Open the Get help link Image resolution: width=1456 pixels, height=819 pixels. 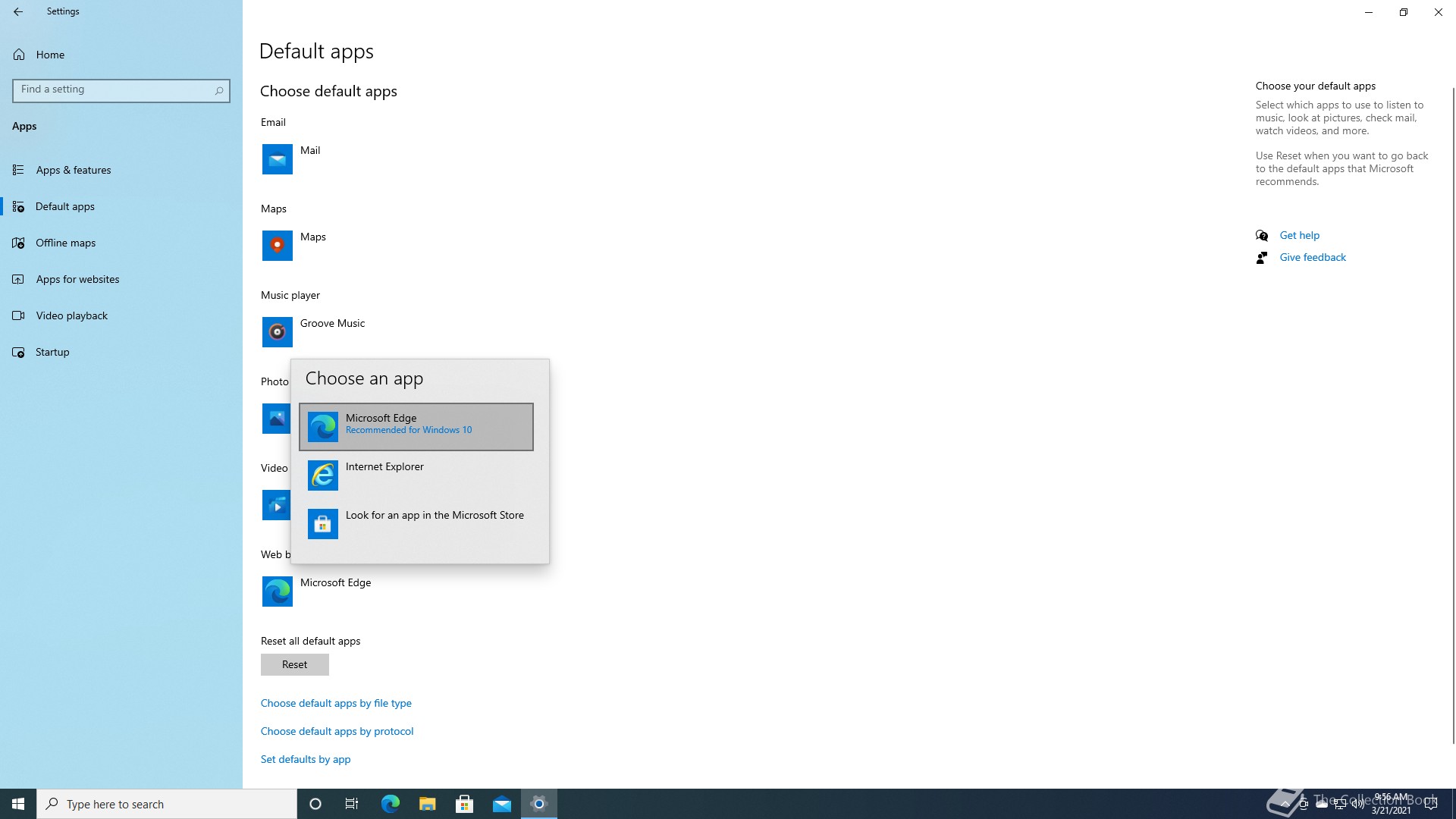(x=1299, y=235)
